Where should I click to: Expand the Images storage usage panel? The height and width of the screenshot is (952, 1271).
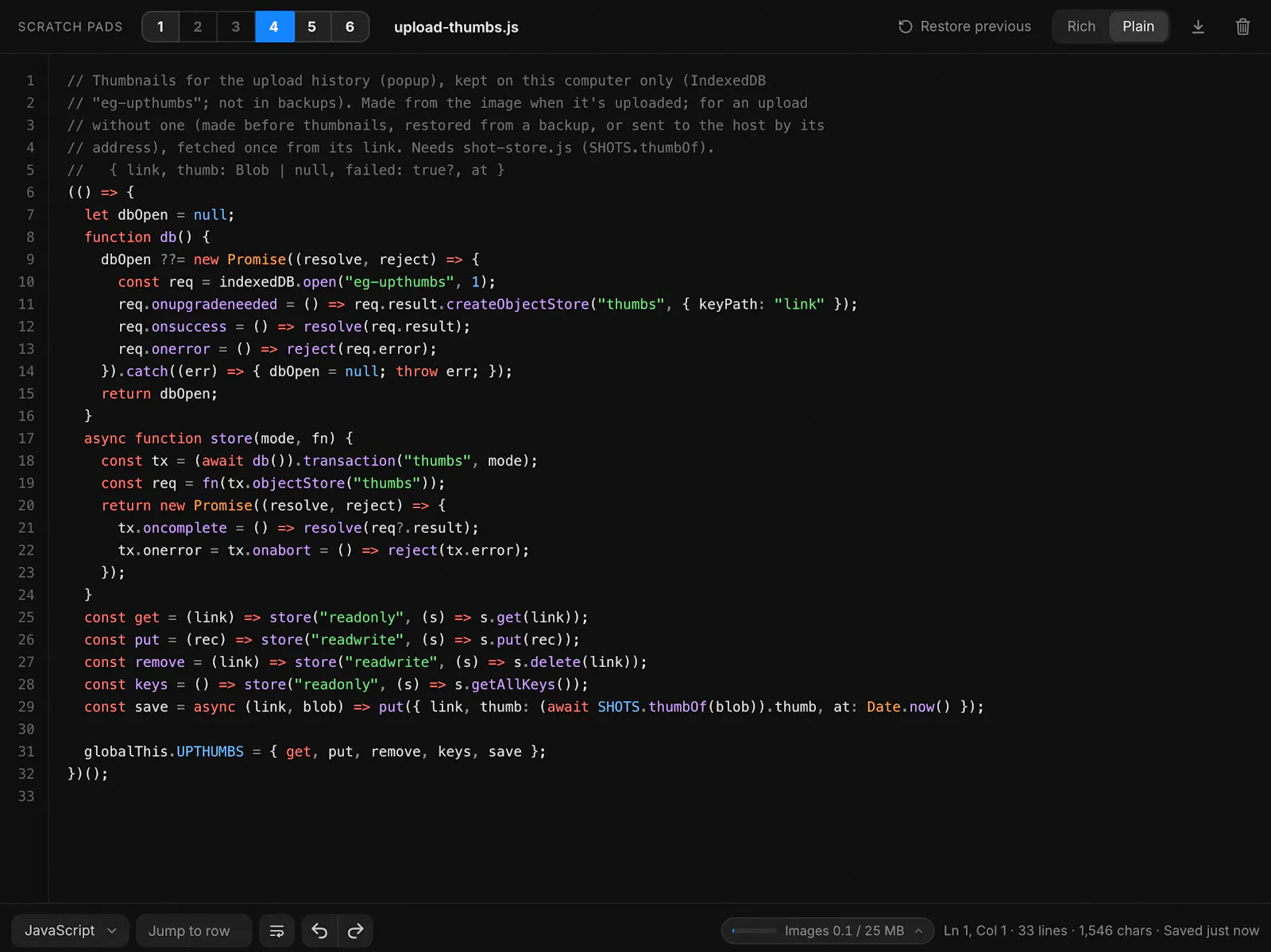click(827, 931)
